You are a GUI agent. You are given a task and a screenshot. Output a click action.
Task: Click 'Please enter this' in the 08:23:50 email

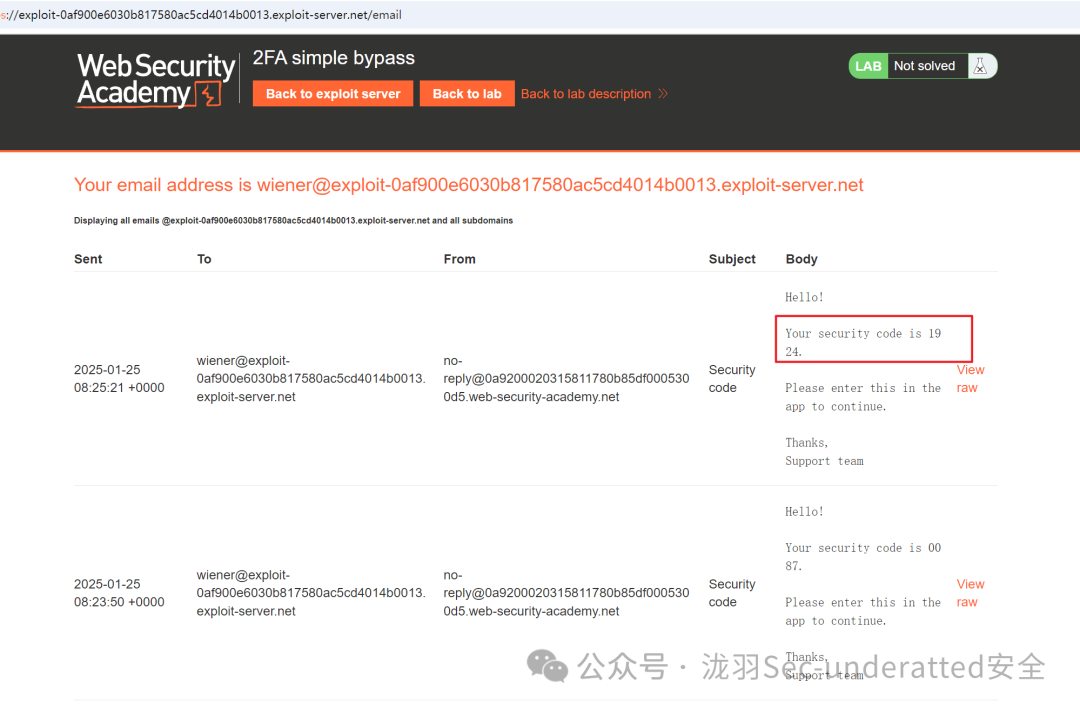863,612
